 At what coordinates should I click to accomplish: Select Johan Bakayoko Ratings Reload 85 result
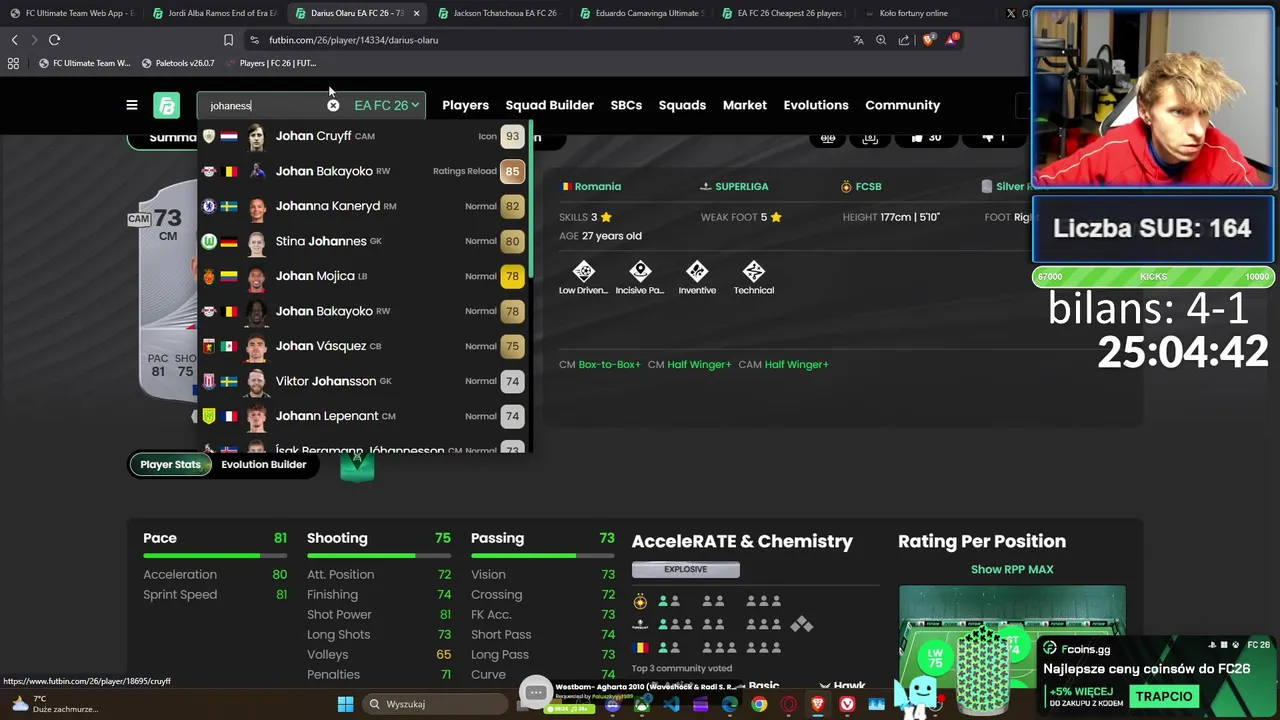[364, 171]
